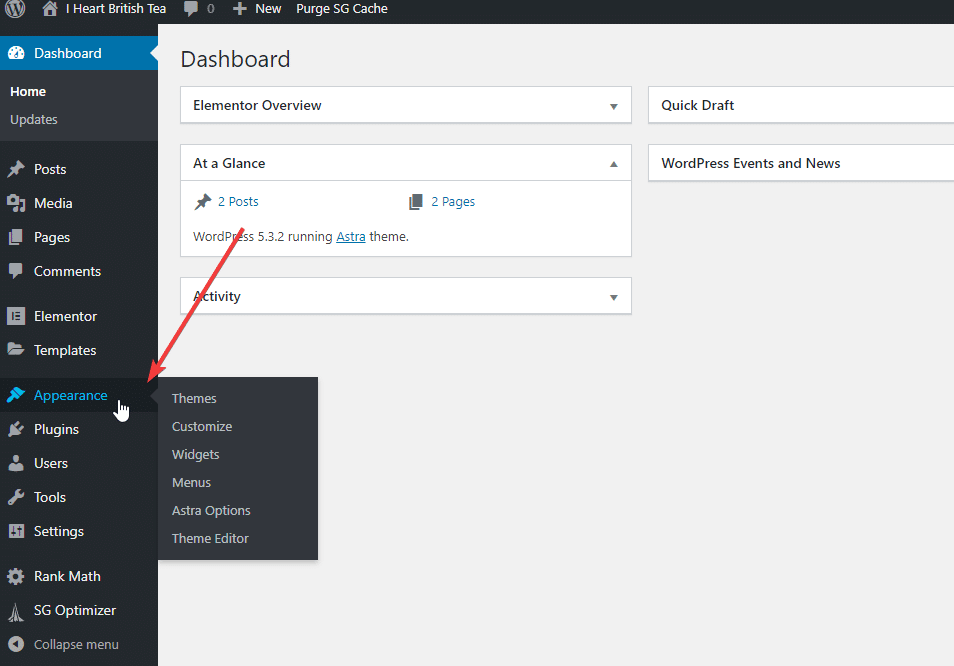Click the At a Glance heading text

click(229, 163)
